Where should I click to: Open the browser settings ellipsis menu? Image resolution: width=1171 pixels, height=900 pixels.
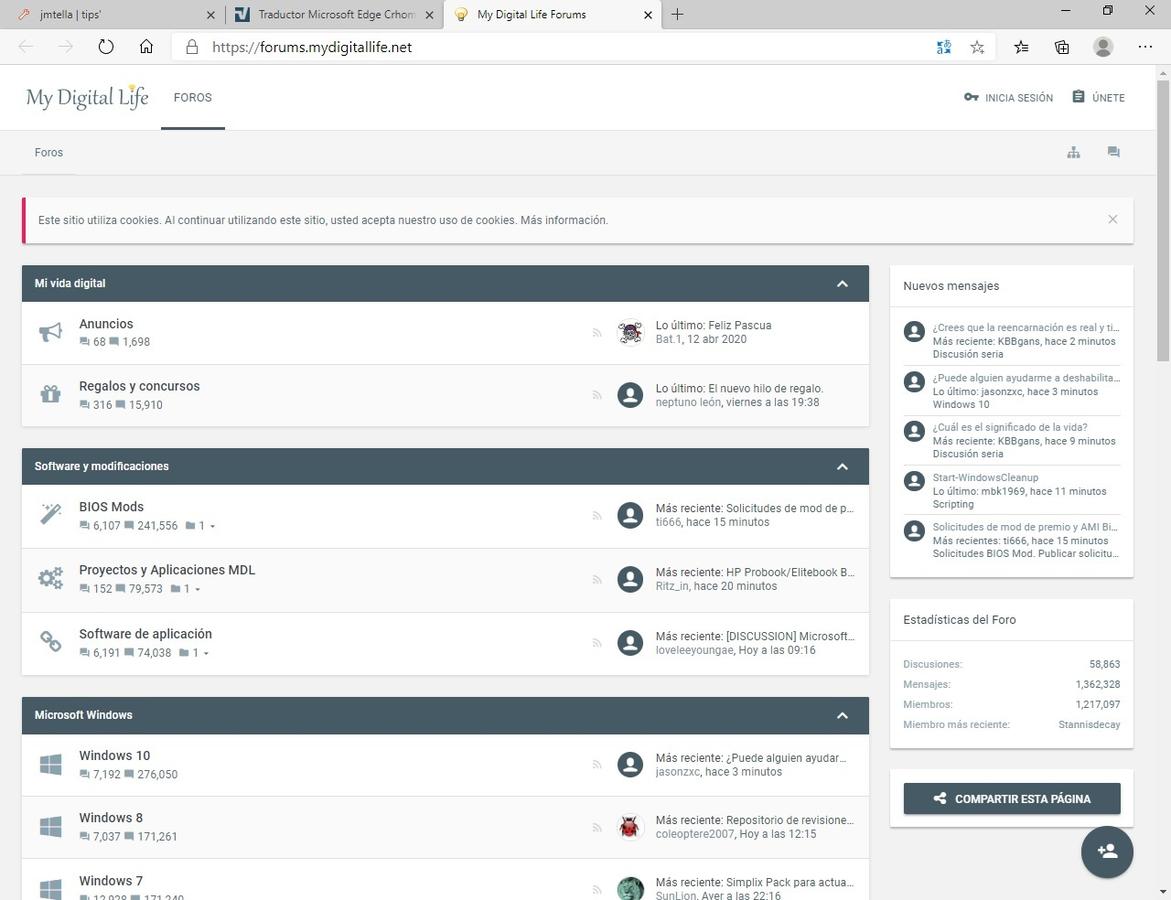click(1145, 47)
